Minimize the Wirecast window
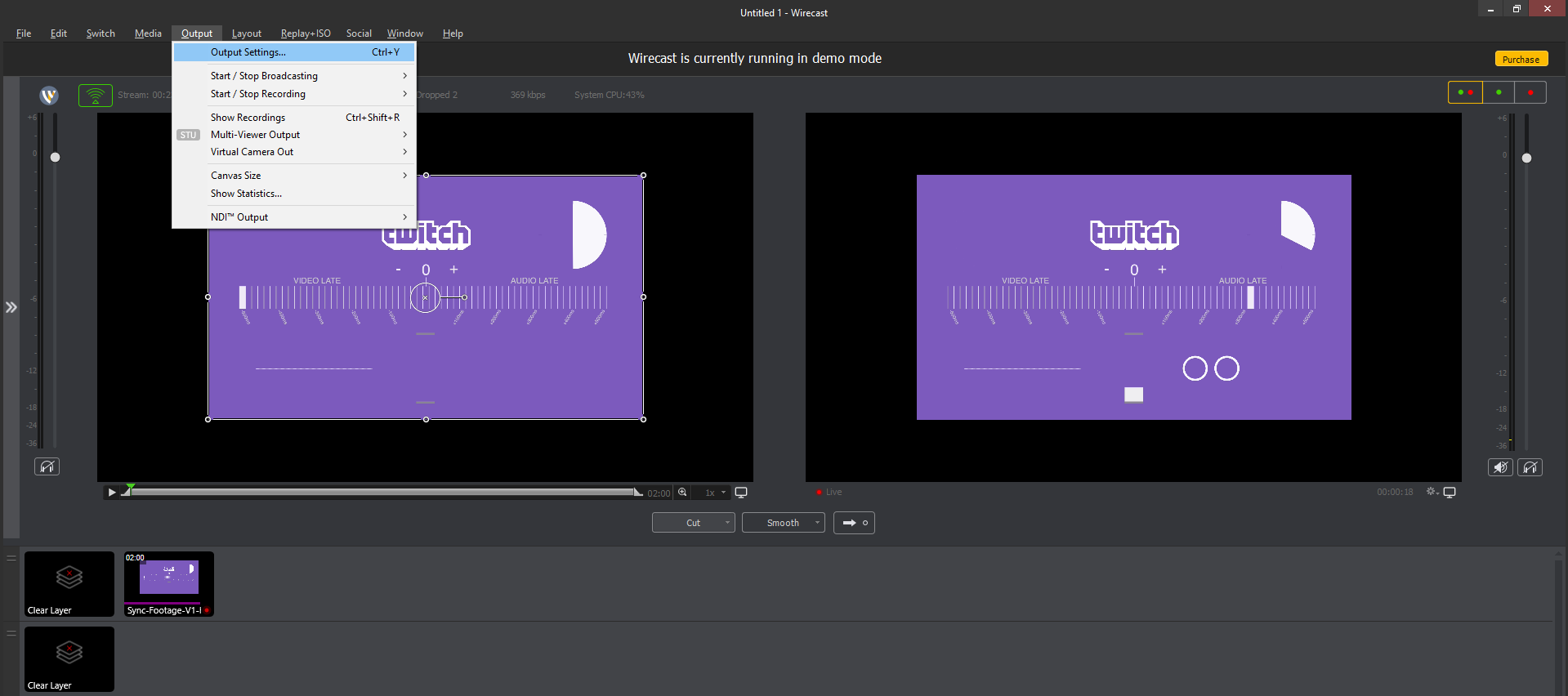The height and width of the screenshot is (696, 1568). tap(1490, 9)
